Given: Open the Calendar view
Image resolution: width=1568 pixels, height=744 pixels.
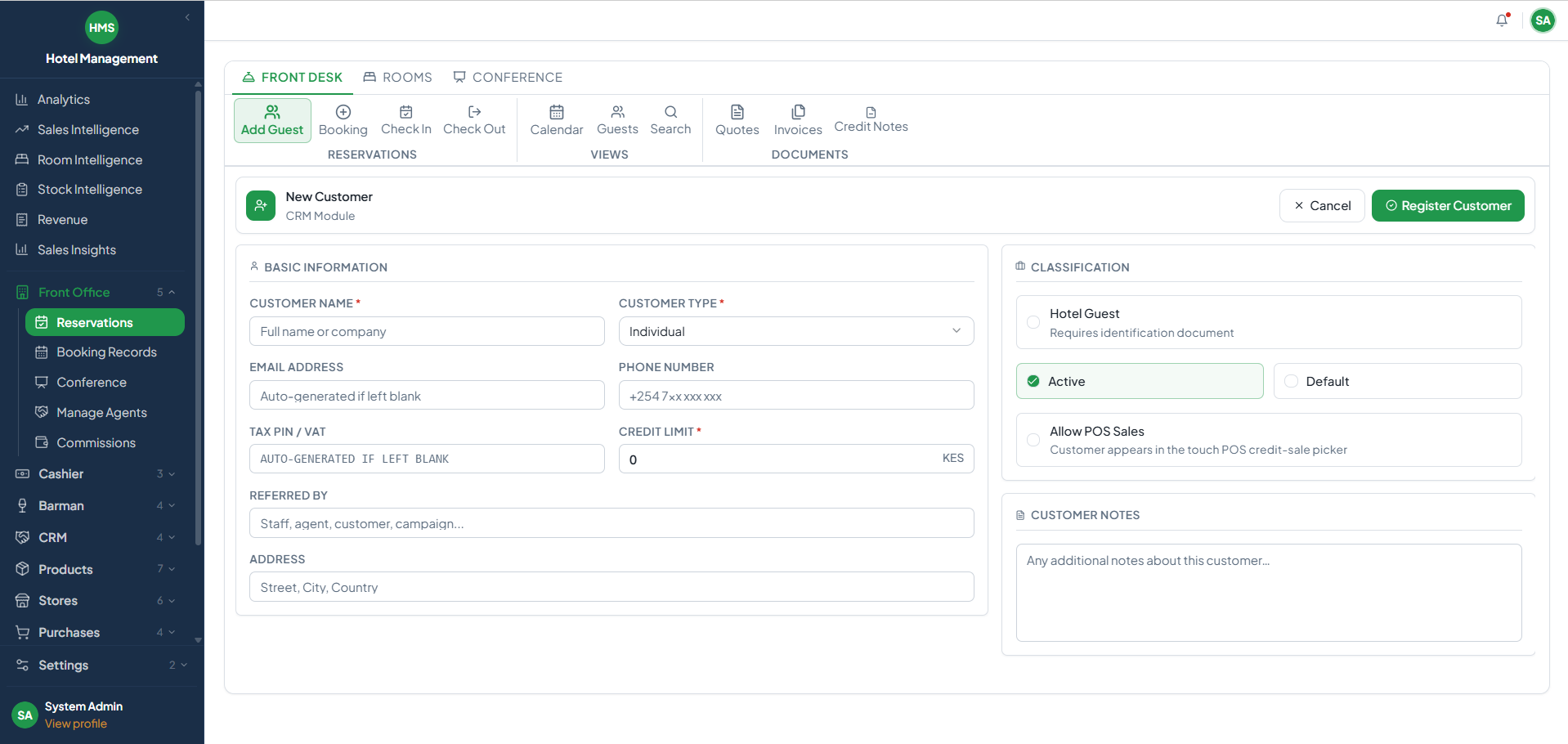Looking at the screenshot, I should pos(557,120).
